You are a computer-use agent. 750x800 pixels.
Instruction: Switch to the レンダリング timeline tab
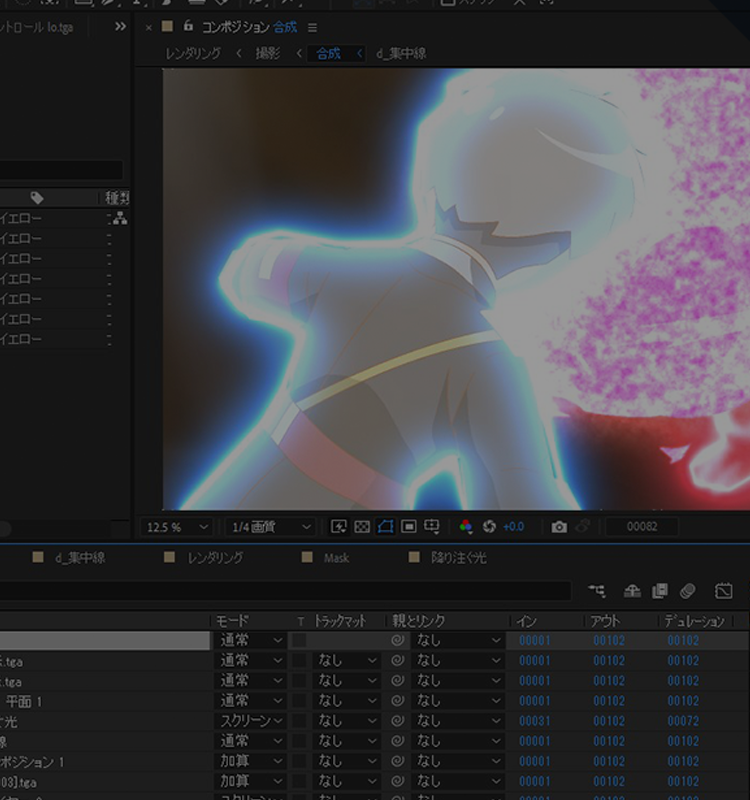(x=215, y=558)
